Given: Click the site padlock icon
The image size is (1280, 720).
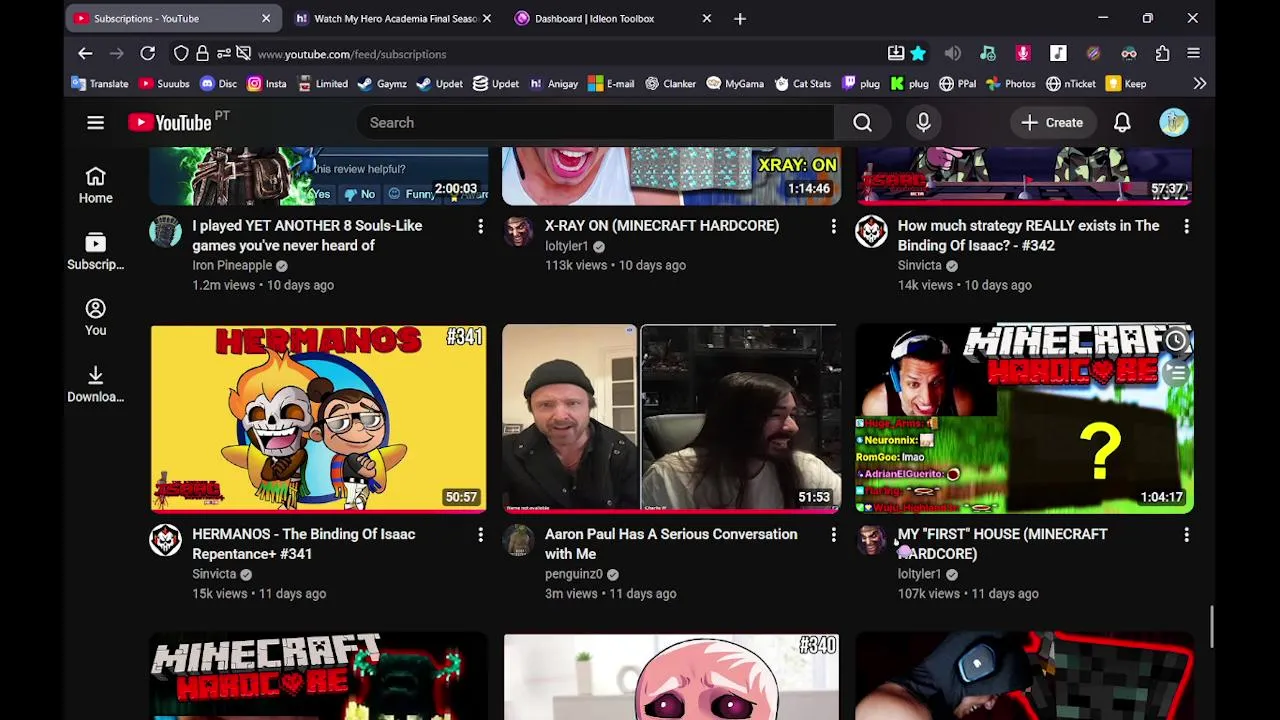Looking at the screenshot, I should 202,53.
